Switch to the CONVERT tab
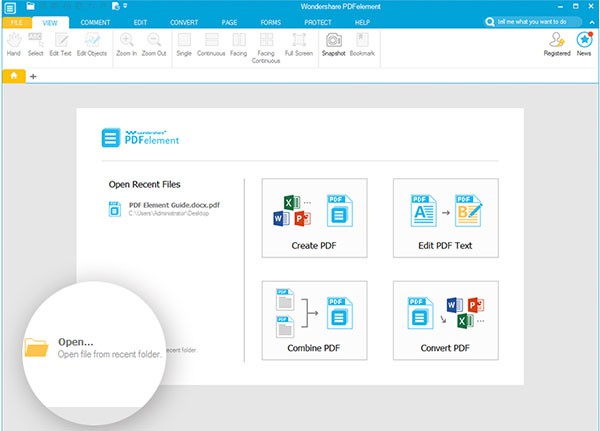Viewport: 600px width, 431px height. pos(184,23)
